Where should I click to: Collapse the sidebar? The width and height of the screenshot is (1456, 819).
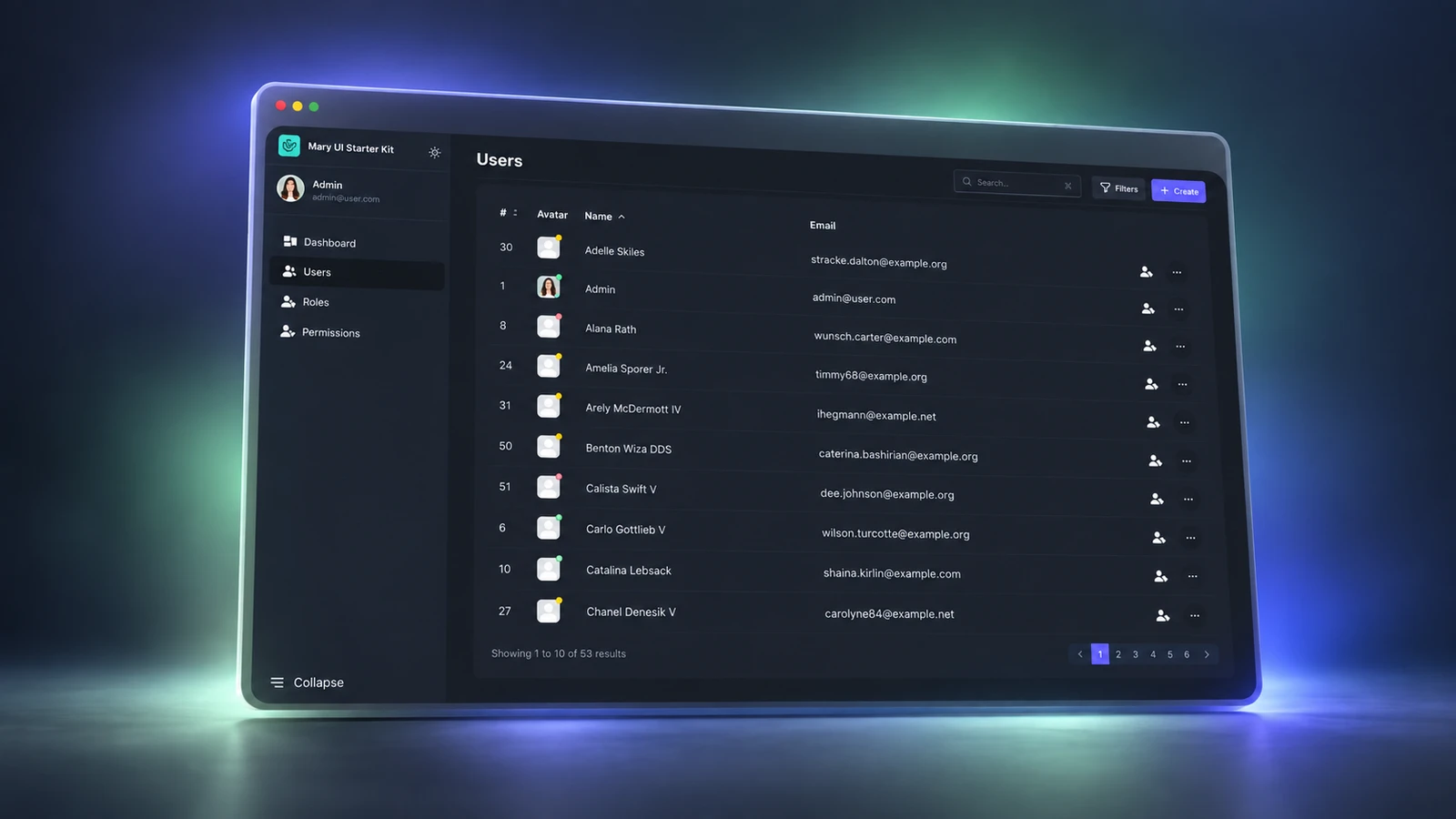pos(307,682)
